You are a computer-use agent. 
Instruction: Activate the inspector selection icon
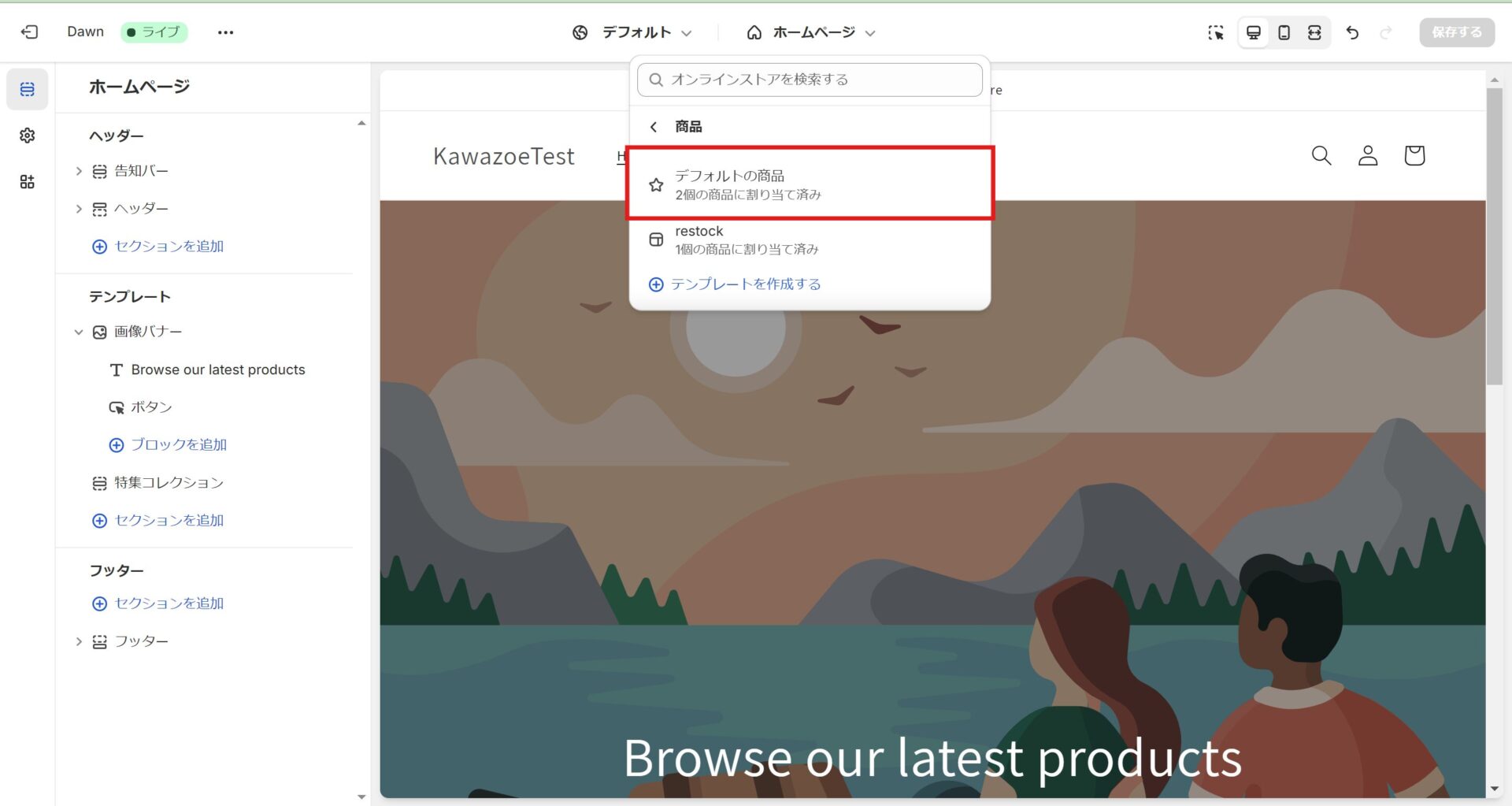[1216, 32]
